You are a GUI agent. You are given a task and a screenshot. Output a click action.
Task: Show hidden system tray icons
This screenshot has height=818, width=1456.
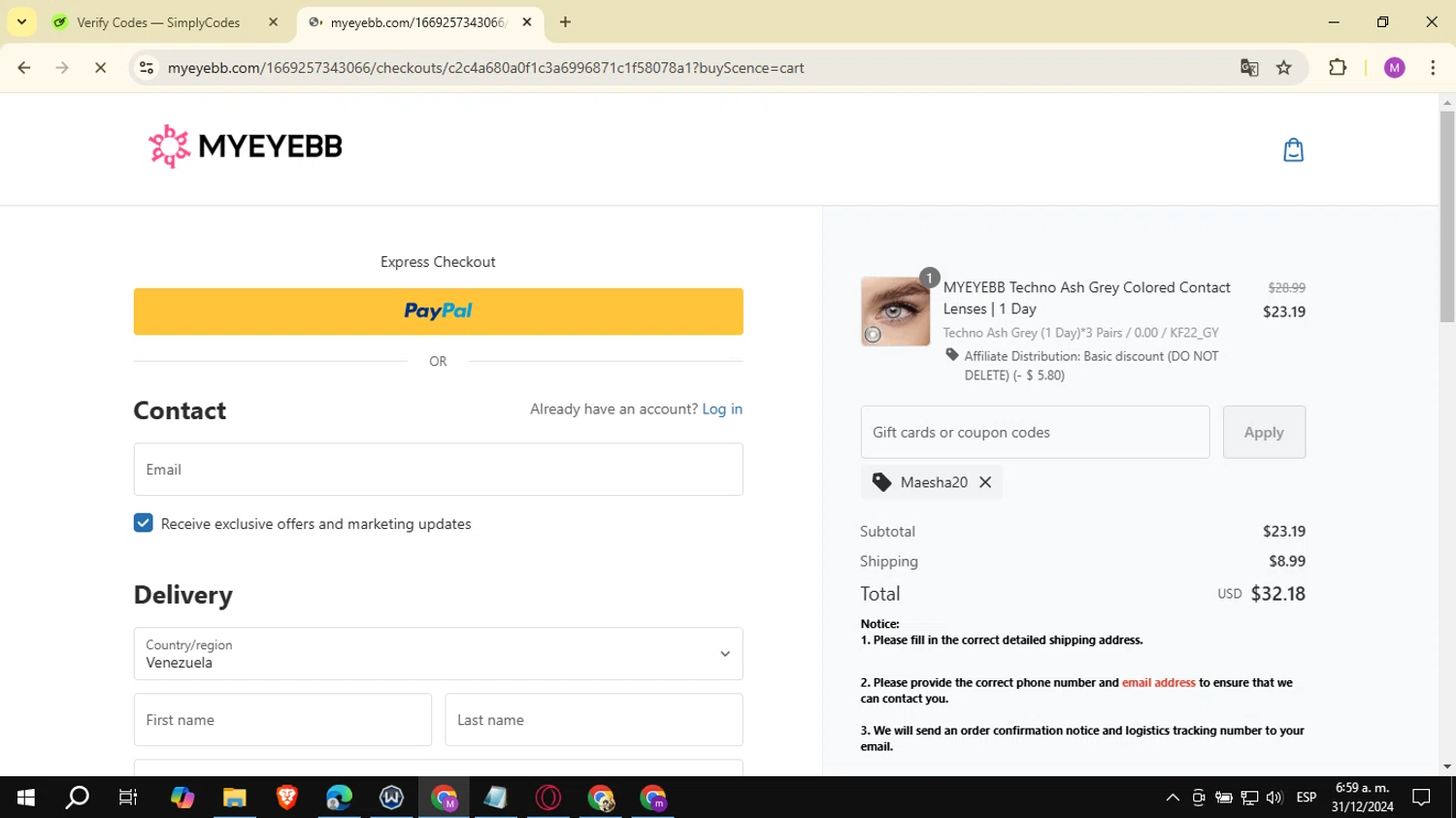pos(1173,798)
